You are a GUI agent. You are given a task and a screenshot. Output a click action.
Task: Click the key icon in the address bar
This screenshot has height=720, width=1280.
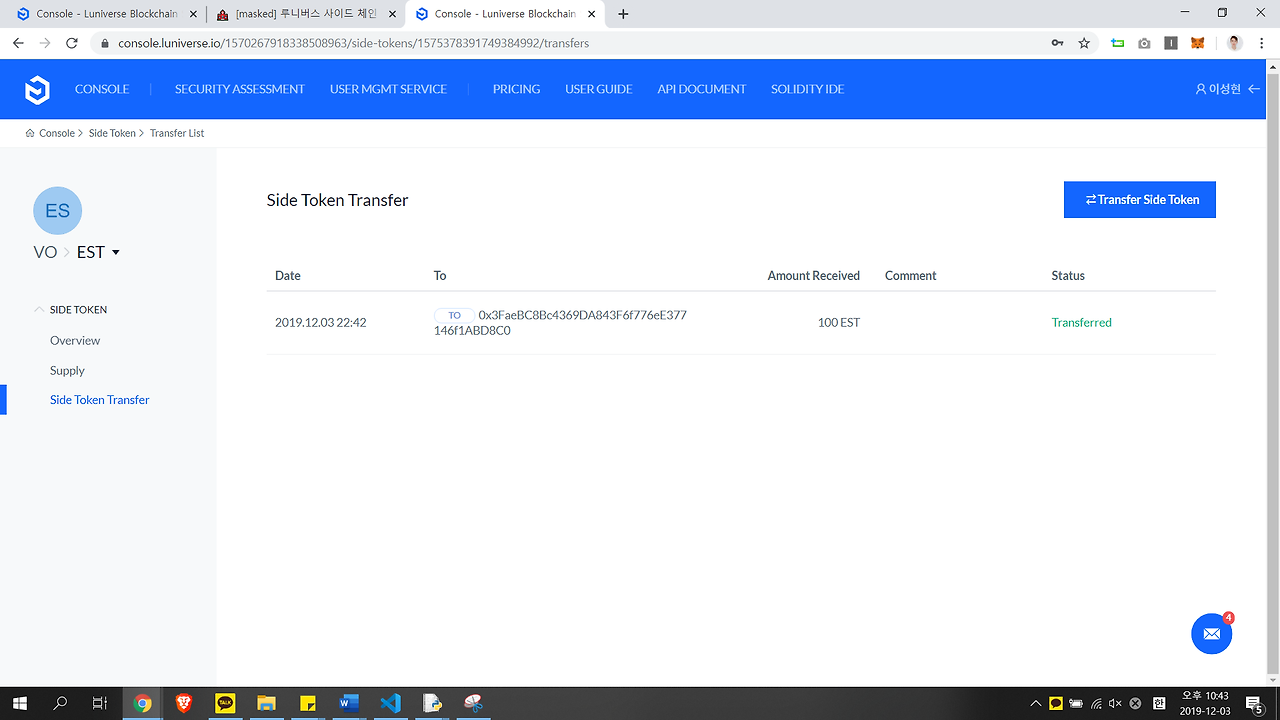[x=1057, y=43]
